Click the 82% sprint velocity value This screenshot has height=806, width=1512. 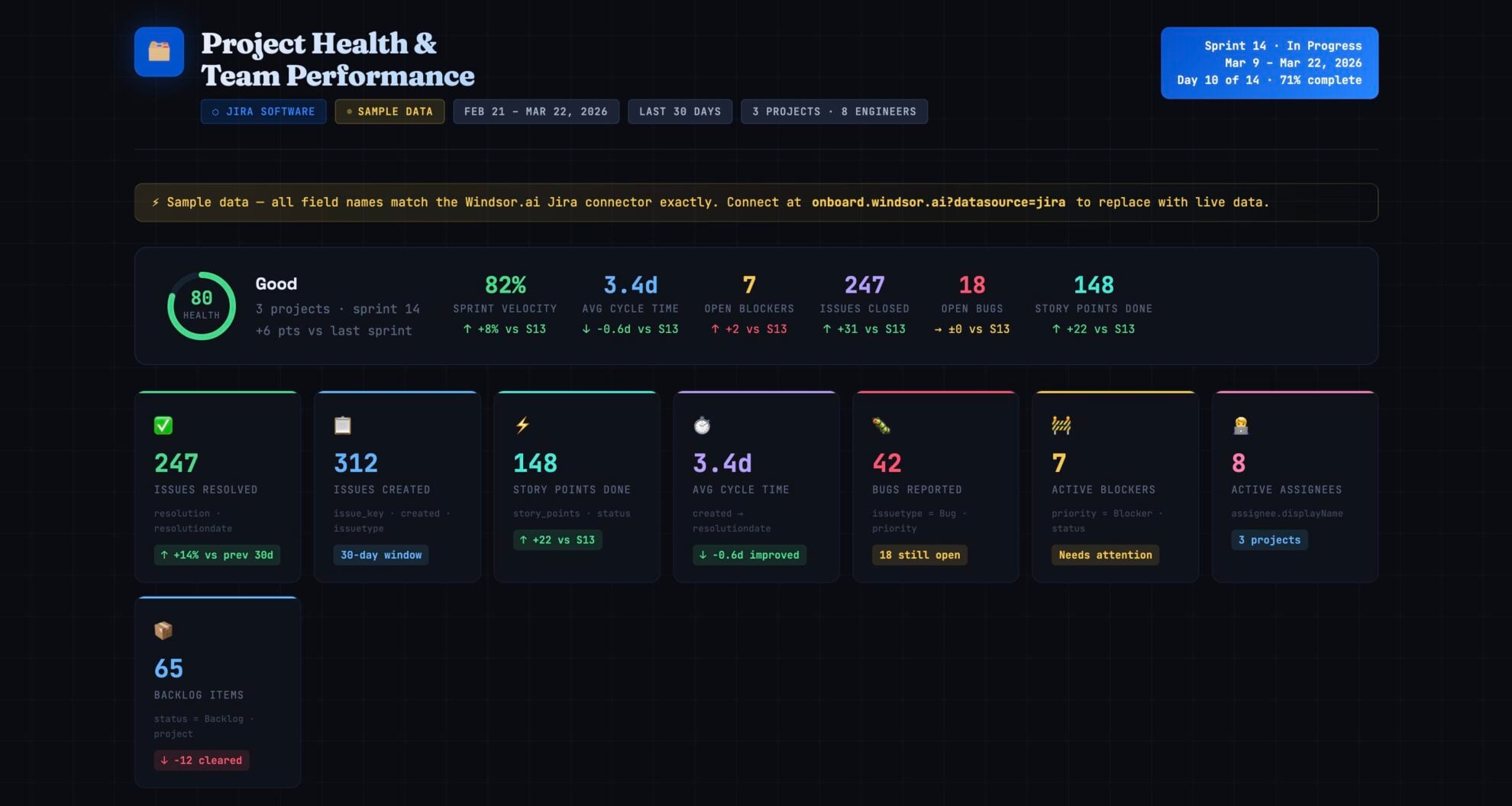pos(505,285)
